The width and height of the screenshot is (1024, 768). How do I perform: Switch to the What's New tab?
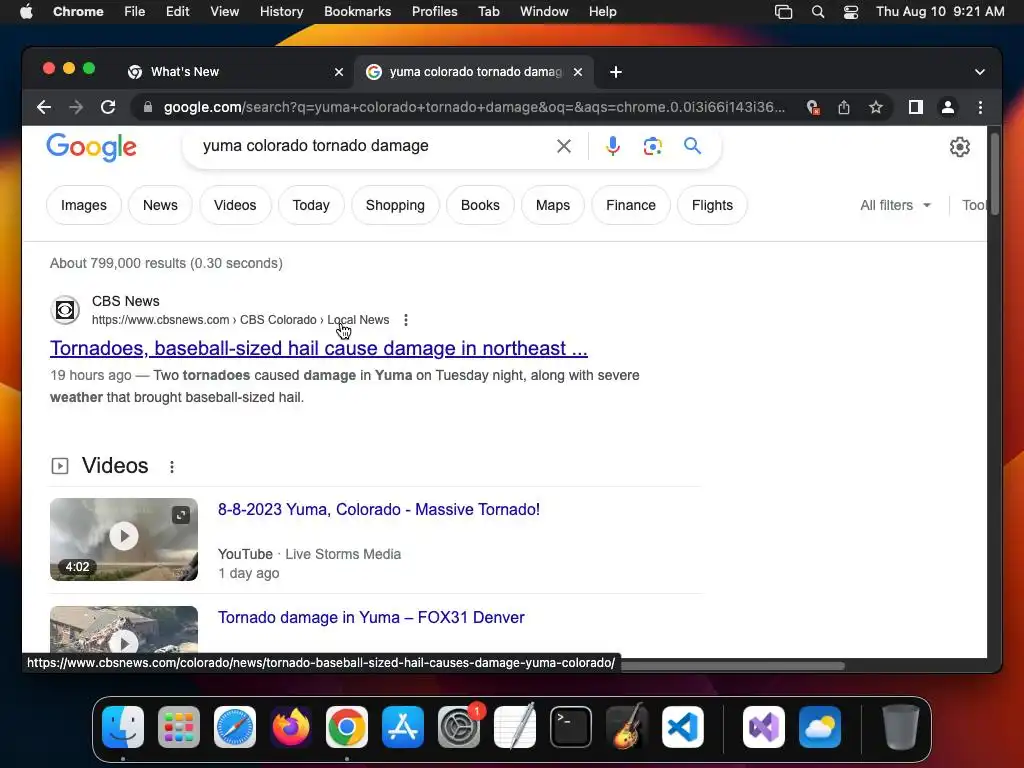pos(235,72)
